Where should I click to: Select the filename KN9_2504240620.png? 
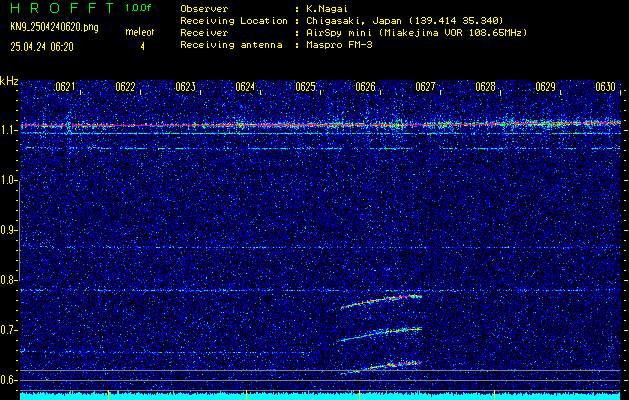pos(54,27)
